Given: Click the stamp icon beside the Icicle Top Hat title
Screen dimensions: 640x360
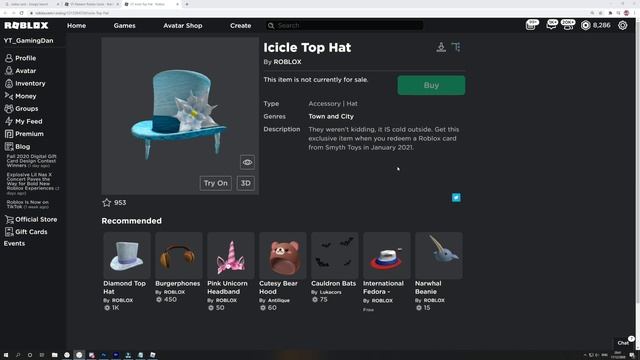Looking at the screenshot, I should coord(441,47).
